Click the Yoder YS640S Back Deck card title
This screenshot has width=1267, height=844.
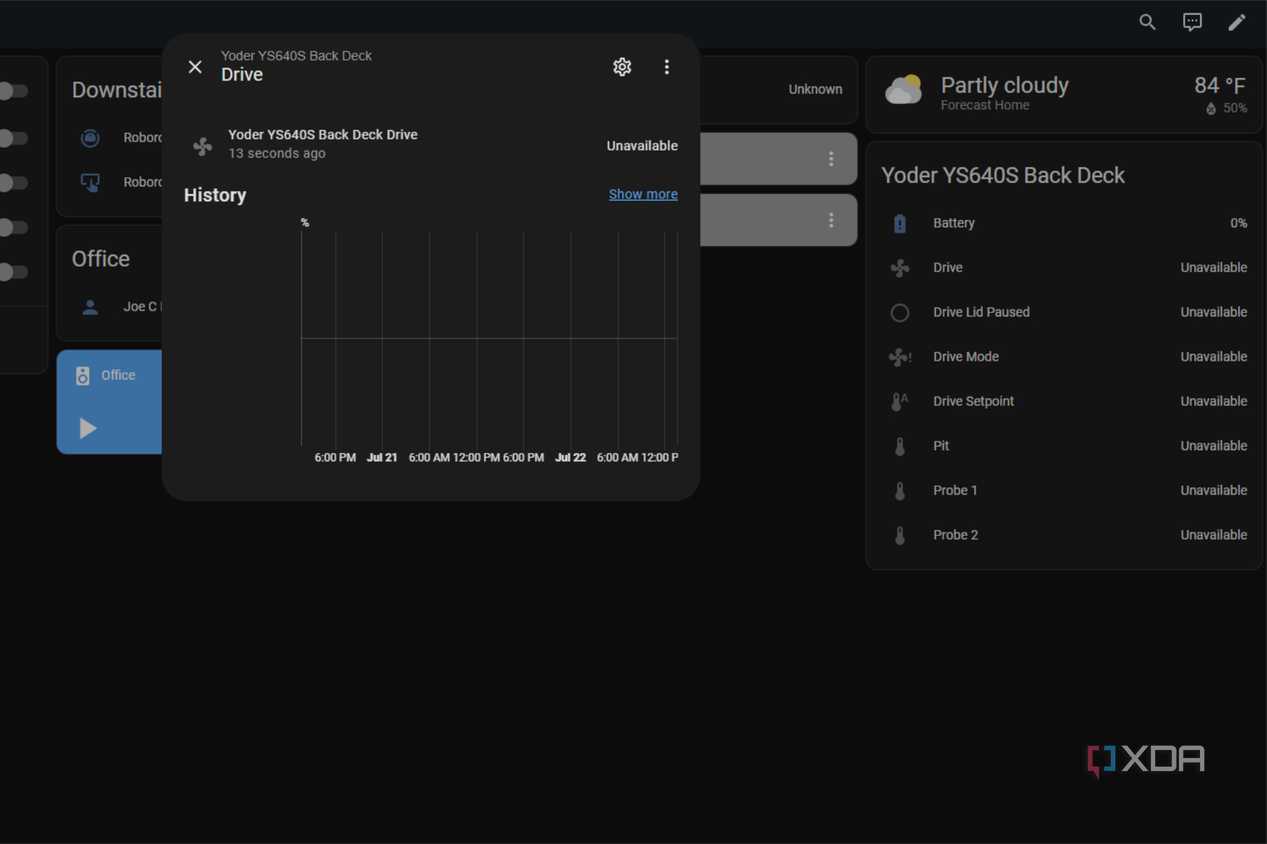point(1003,175)
